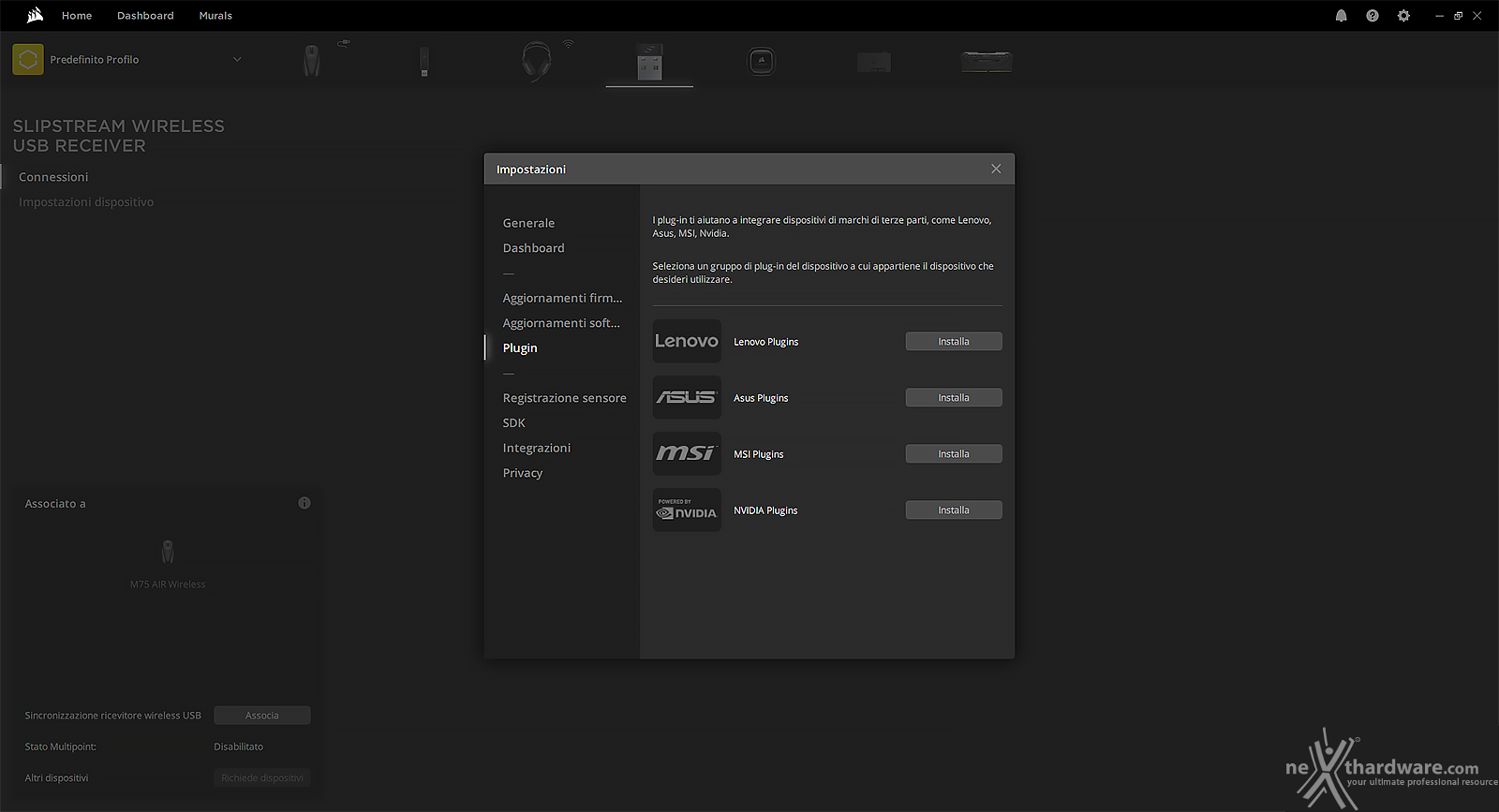Click the Sincronizzazione ricevitore wireless USB label
Viewport: 1499px width, 812px height.
(x=112, y=716)
